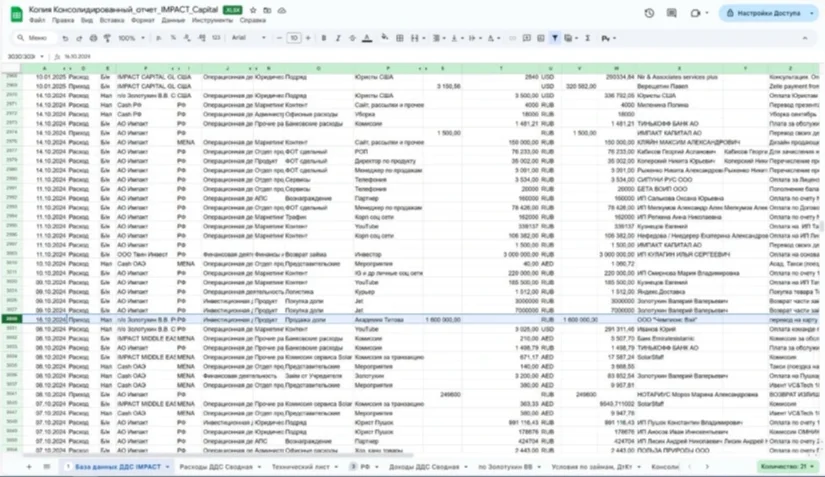Edit the font size field showing 10

coord(294,38)
